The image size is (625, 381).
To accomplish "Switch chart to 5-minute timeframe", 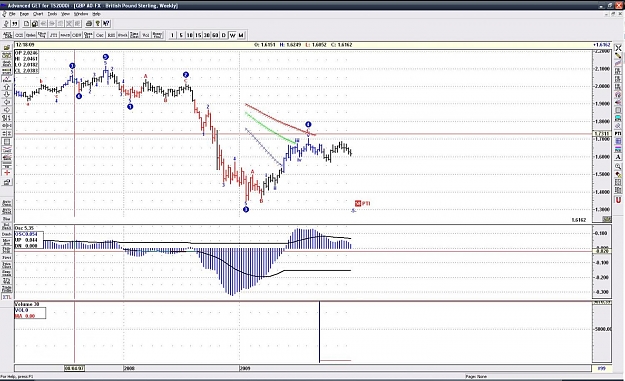I will click(181, 35).
